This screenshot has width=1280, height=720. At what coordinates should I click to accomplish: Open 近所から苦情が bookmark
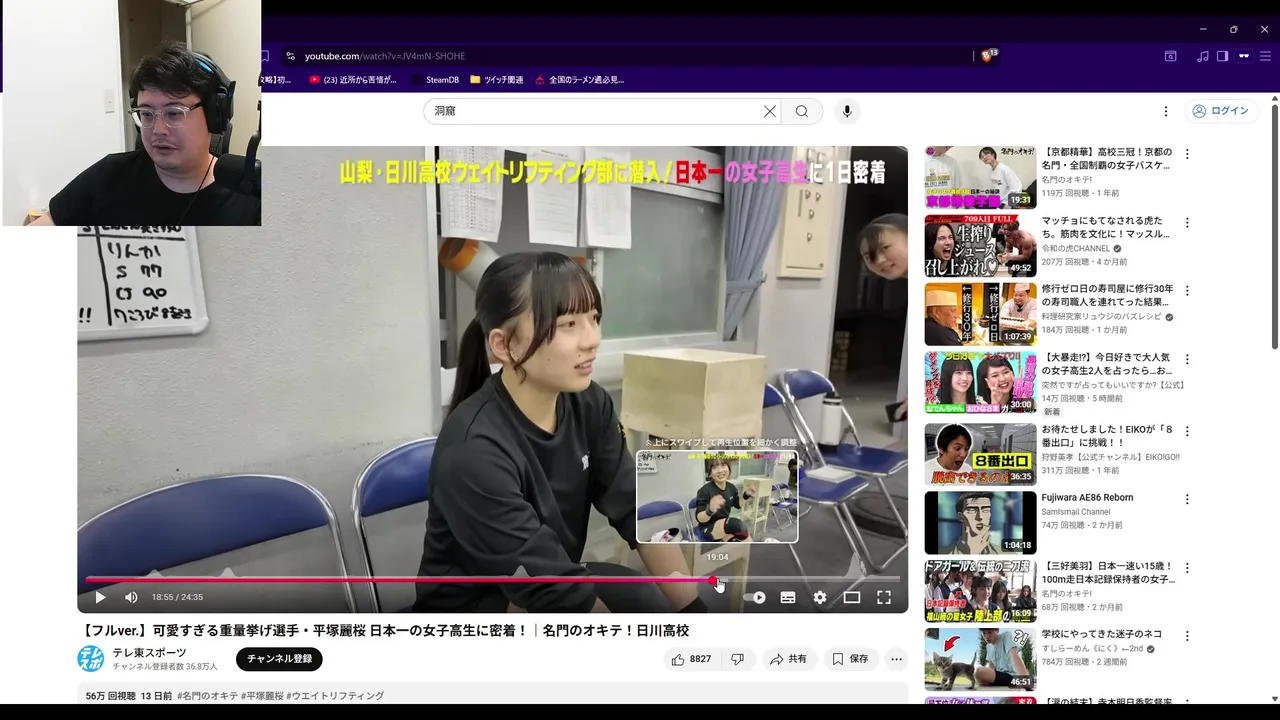353,80
